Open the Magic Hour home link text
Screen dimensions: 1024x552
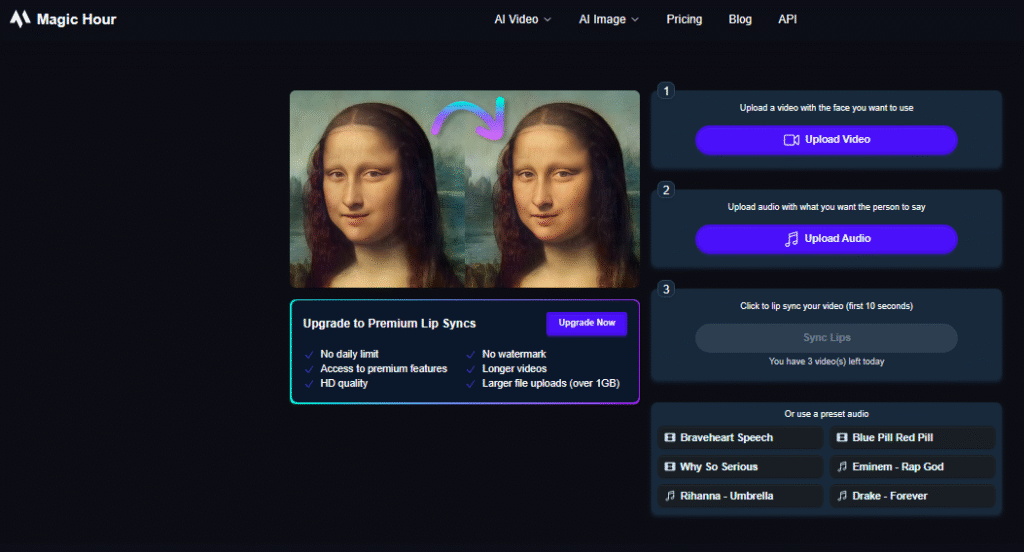tap(76, 20)
